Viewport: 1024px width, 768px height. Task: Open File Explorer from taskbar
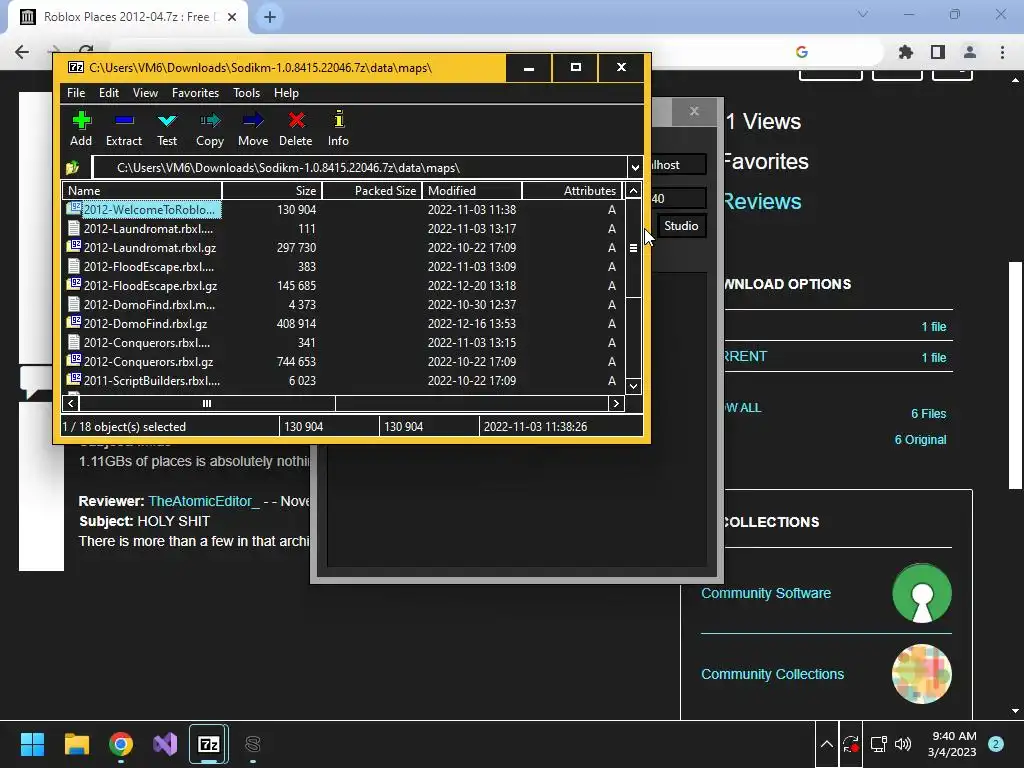76,744
